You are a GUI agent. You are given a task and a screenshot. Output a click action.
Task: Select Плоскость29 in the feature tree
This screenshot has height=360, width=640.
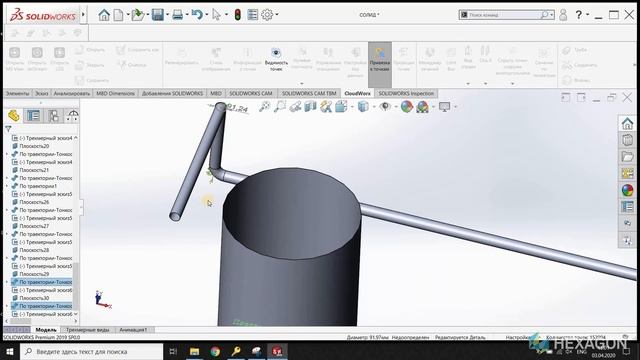[x=34, y=274]
